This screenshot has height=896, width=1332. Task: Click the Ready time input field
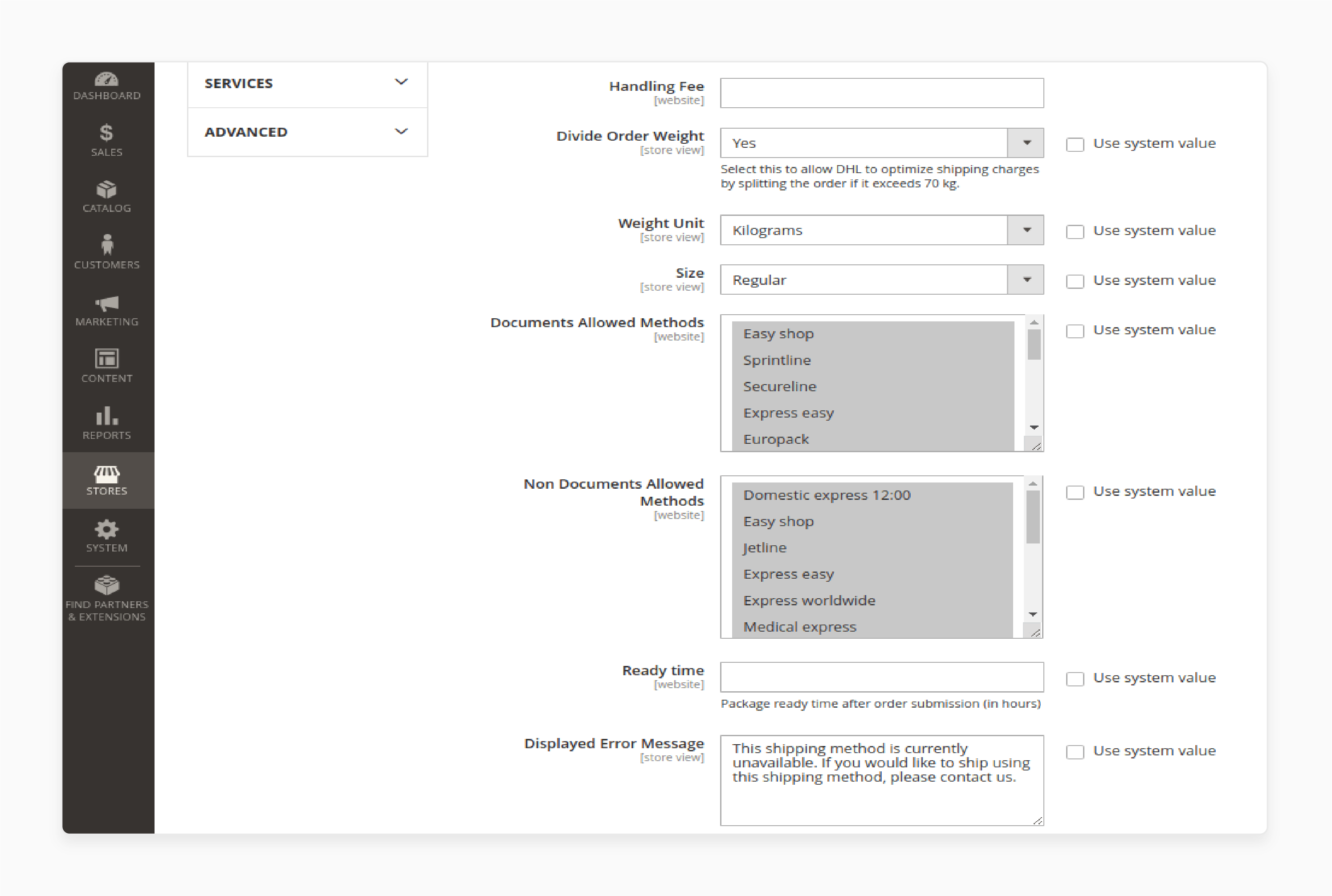881,677
